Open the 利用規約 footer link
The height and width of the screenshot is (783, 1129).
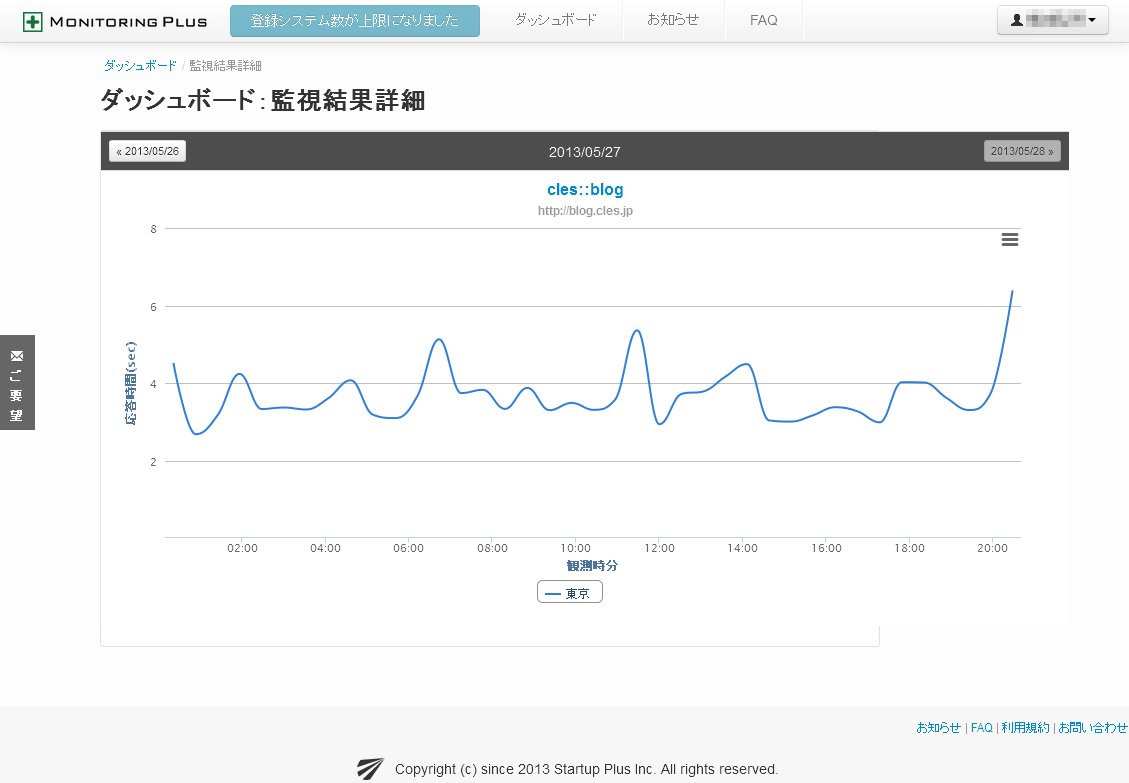point(1025,728)
